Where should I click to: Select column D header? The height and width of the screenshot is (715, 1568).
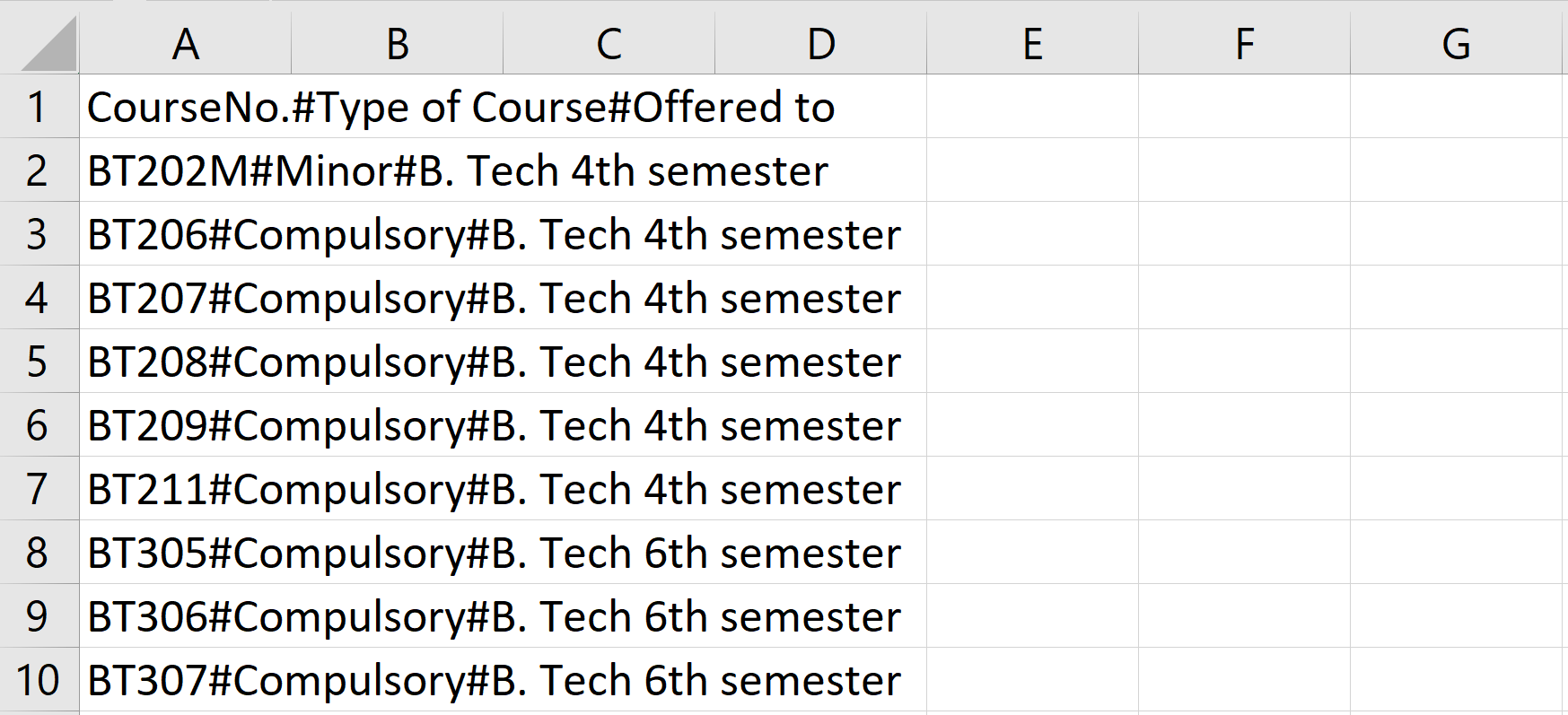(x=819, y=41)
